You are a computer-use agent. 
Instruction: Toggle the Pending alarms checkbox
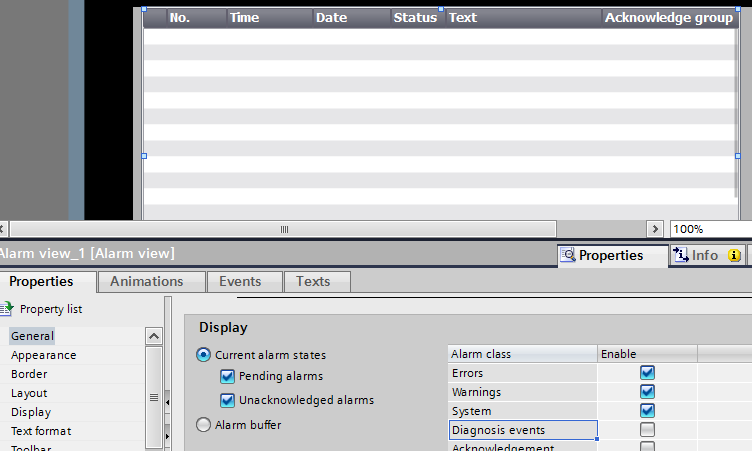coord(227,376)
